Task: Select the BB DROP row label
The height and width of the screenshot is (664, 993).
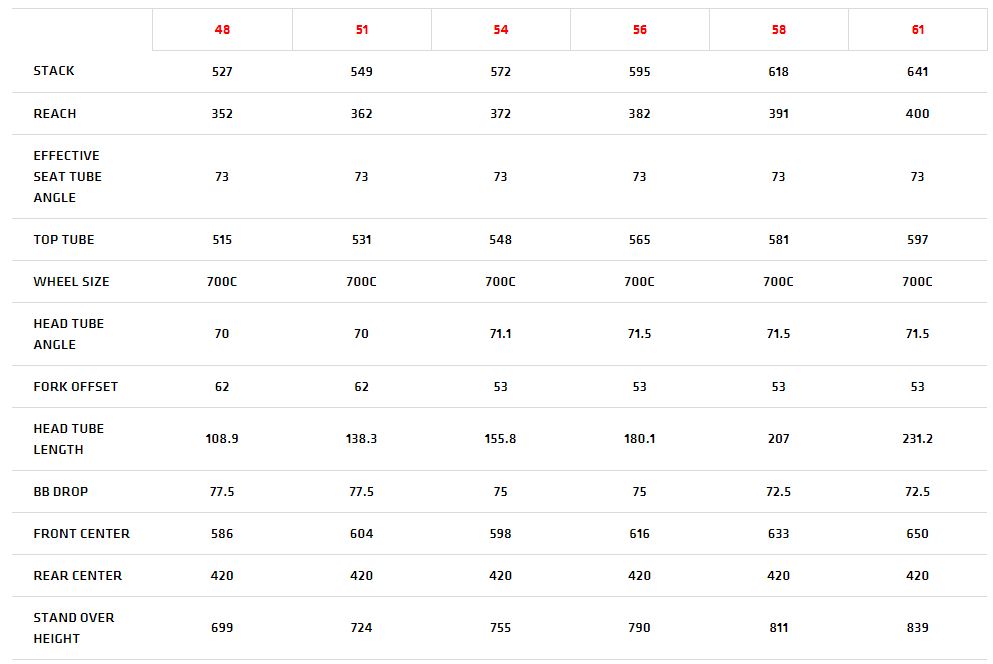Action: (x=61, y=492)
